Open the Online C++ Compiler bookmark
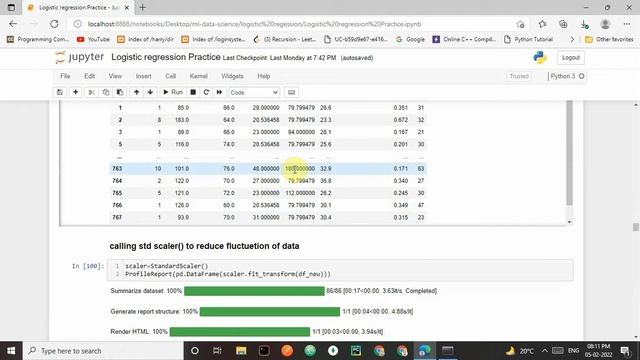The height and width of the screenshot is (360, 640). tap(464, 39)
